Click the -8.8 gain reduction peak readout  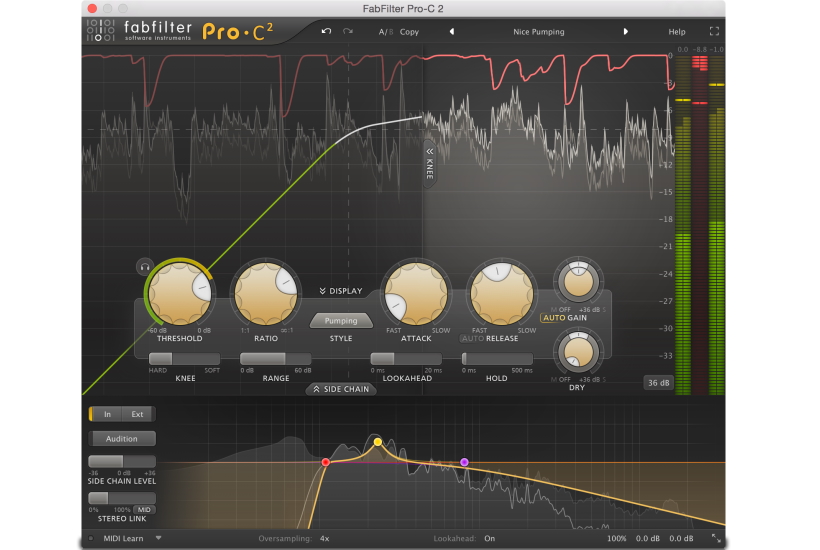click(x=700, y=50)
